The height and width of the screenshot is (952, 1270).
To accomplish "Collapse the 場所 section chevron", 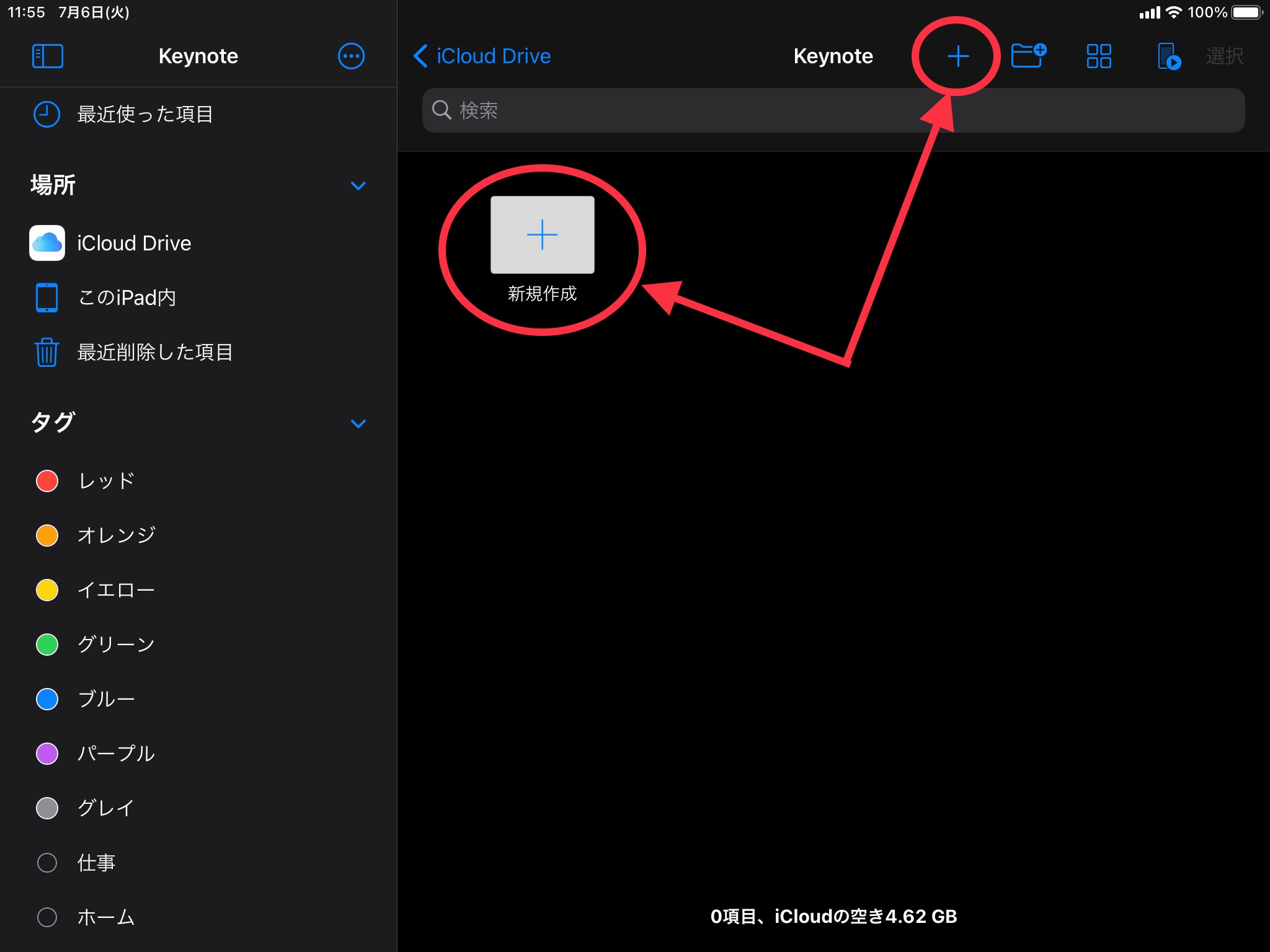I will point(358,185).
